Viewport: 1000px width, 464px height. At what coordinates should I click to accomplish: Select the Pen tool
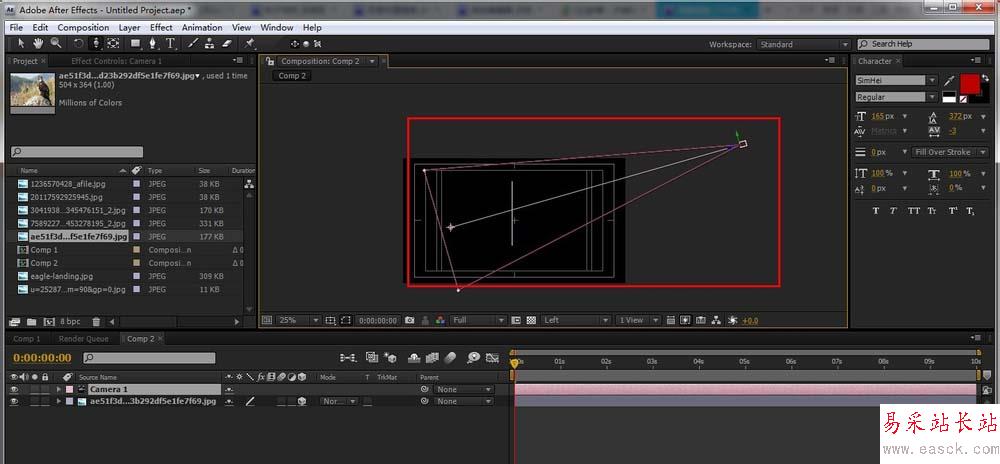153,43
